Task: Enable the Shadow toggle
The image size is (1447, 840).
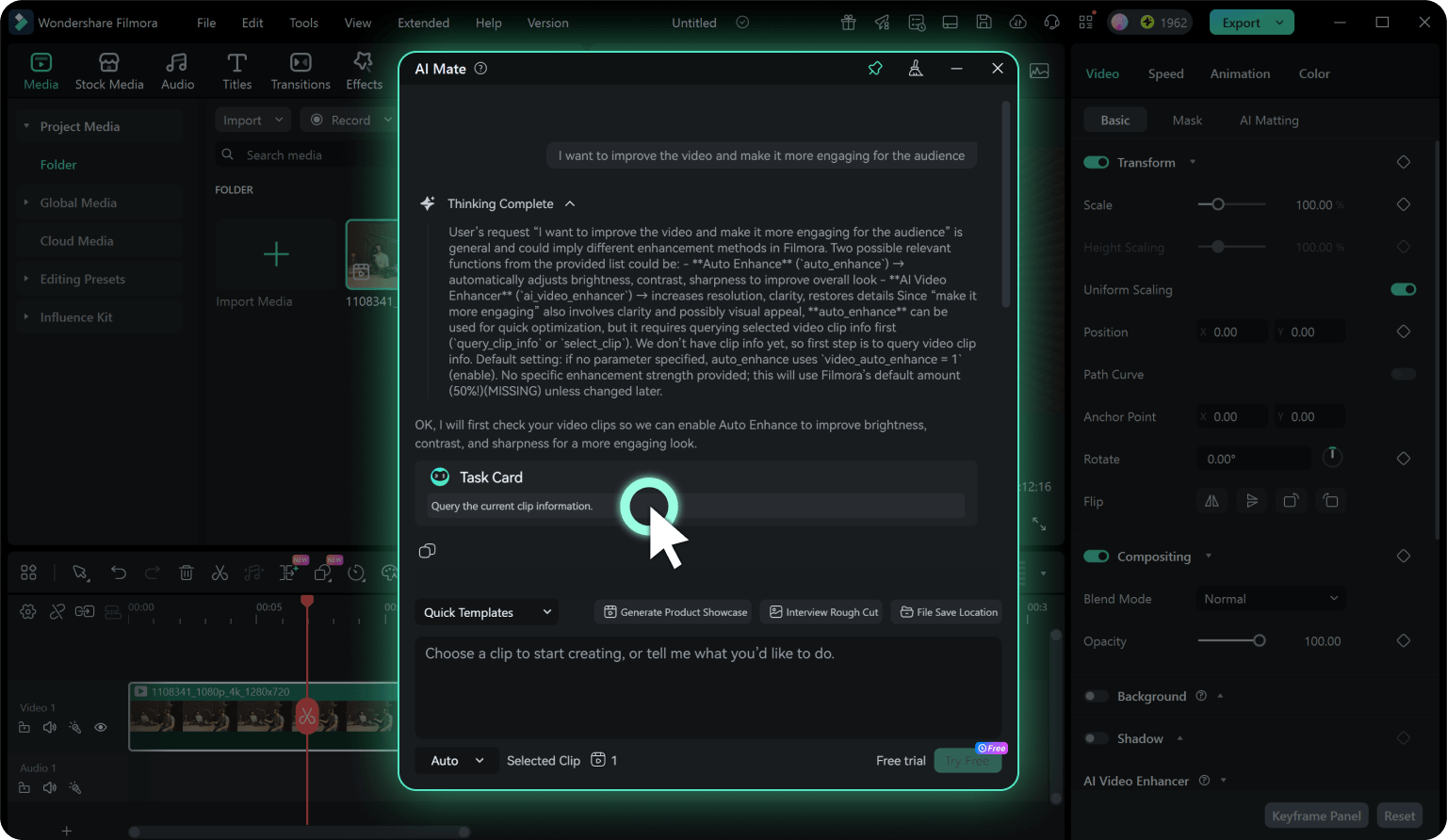Action: tap(1096, 738)
